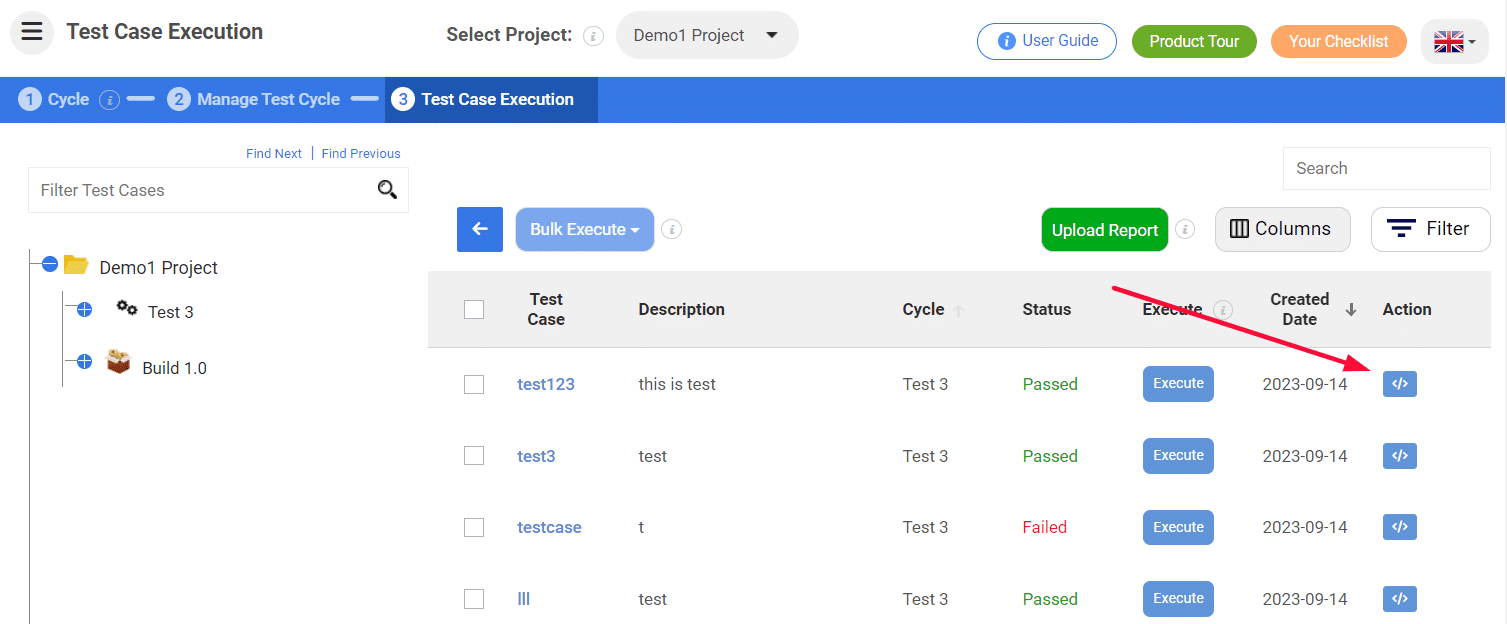Click the blue back arrow button
The image size is (1507, 624).
pos(480,230)
